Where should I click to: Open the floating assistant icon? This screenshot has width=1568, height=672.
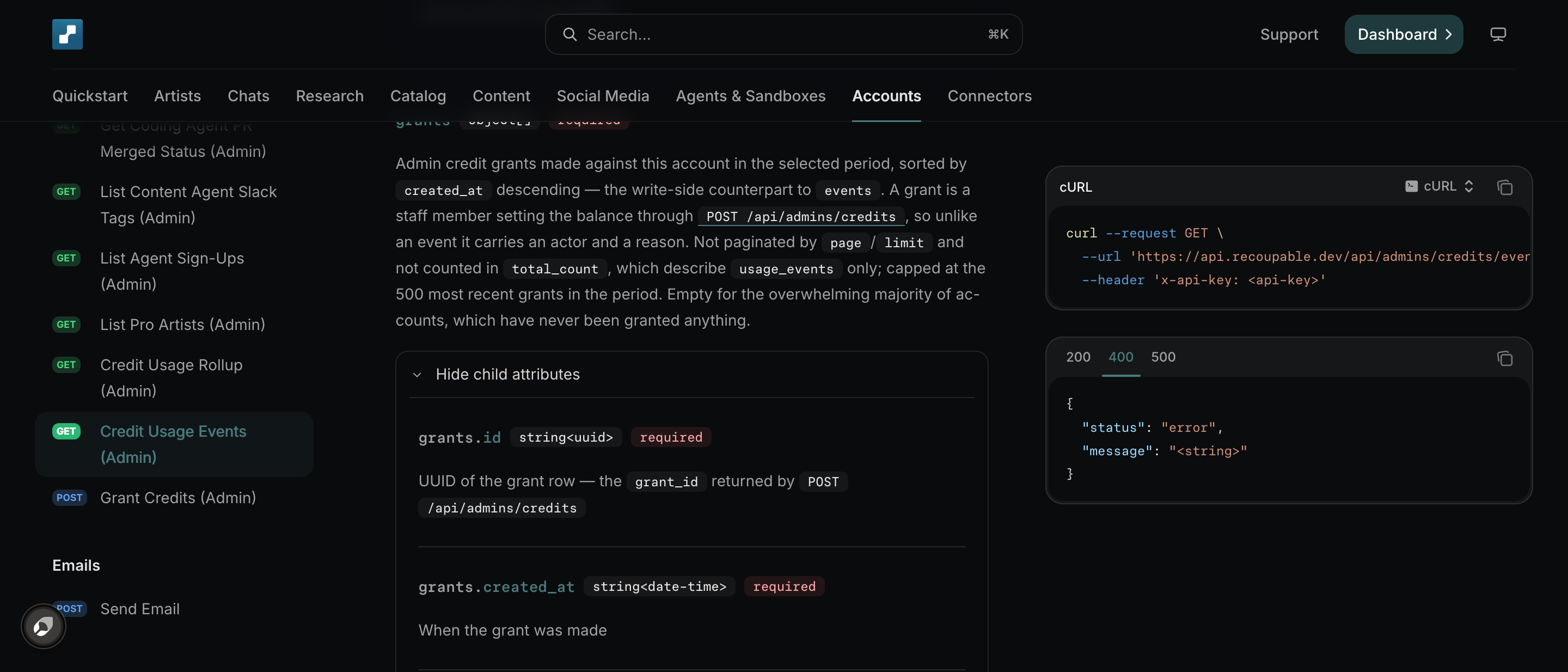pos(43,626)
